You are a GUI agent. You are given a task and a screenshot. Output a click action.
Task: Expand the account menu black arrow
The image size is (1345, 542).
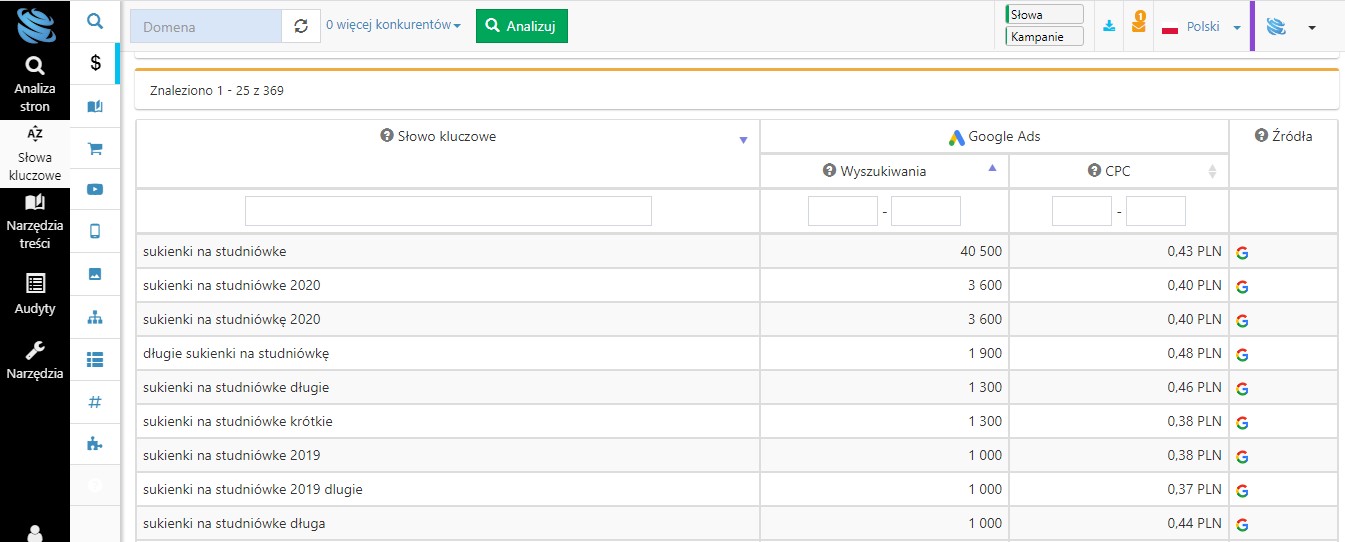pos(1312,28)
